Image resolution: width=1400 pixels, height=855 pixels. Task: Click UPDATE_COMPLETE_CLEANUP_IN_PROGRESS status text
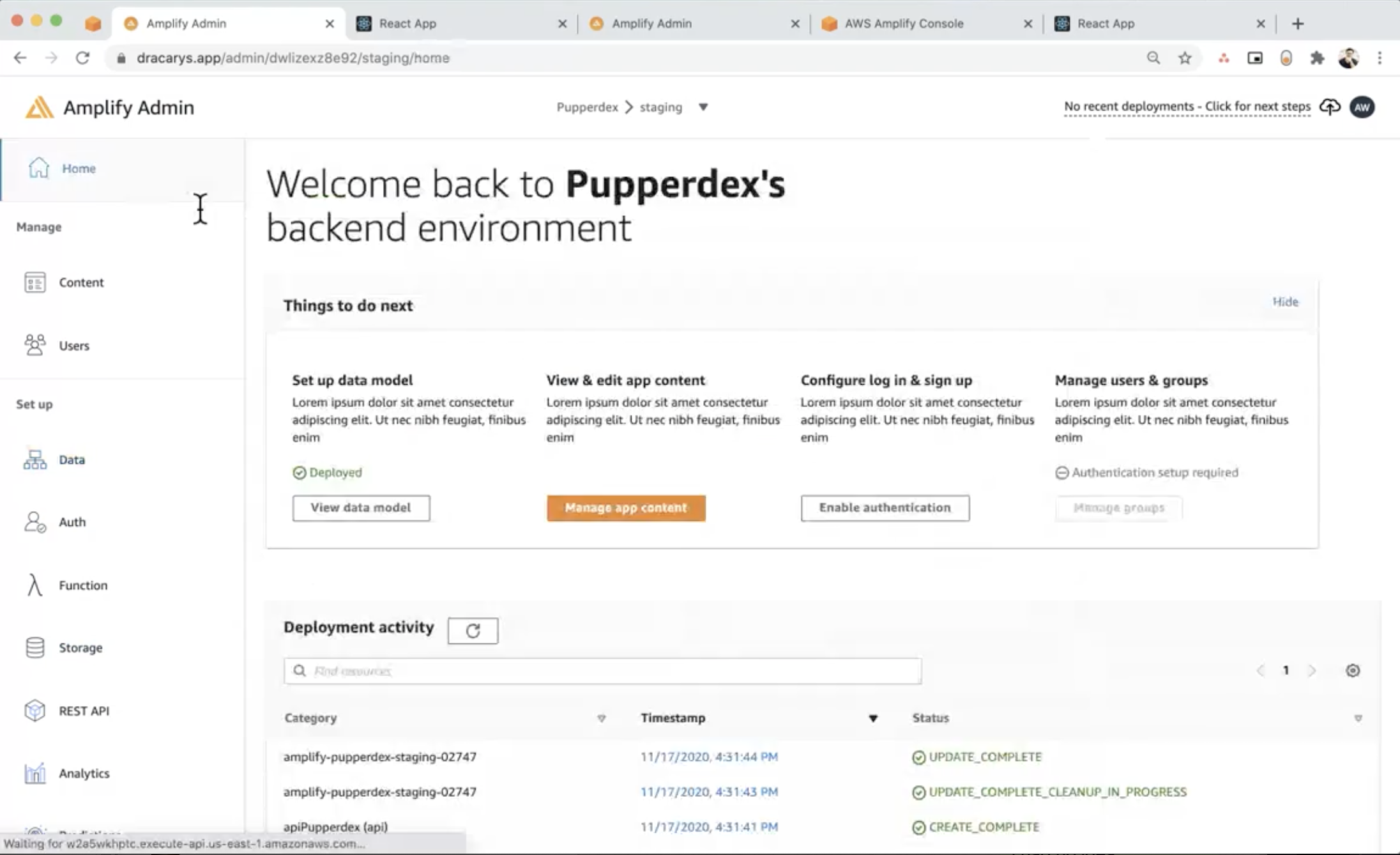pos(1058,792)
